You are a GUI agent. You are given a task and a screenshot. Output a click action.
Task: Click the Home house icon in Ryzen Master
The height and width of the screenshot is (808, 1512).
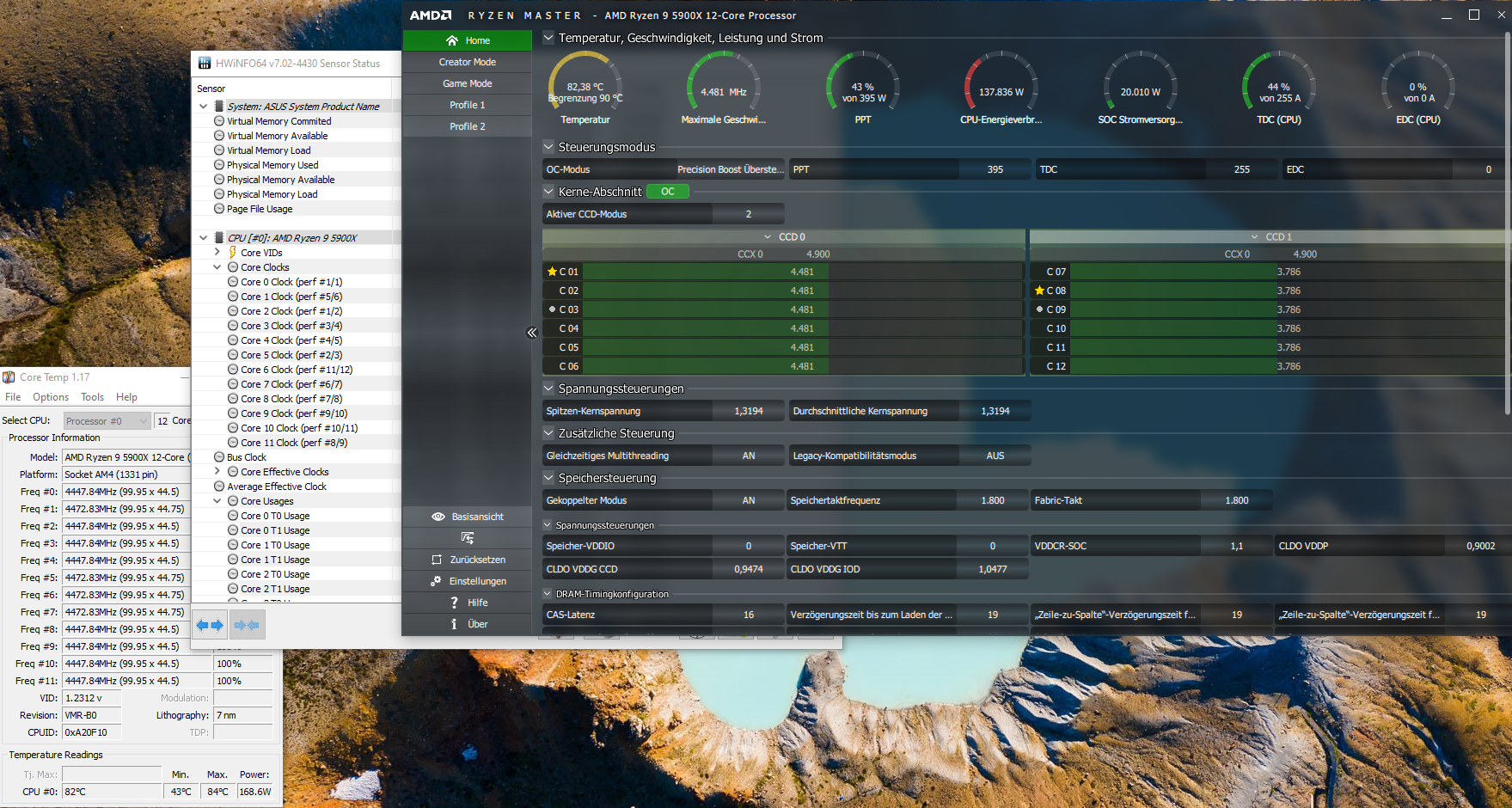452,40
